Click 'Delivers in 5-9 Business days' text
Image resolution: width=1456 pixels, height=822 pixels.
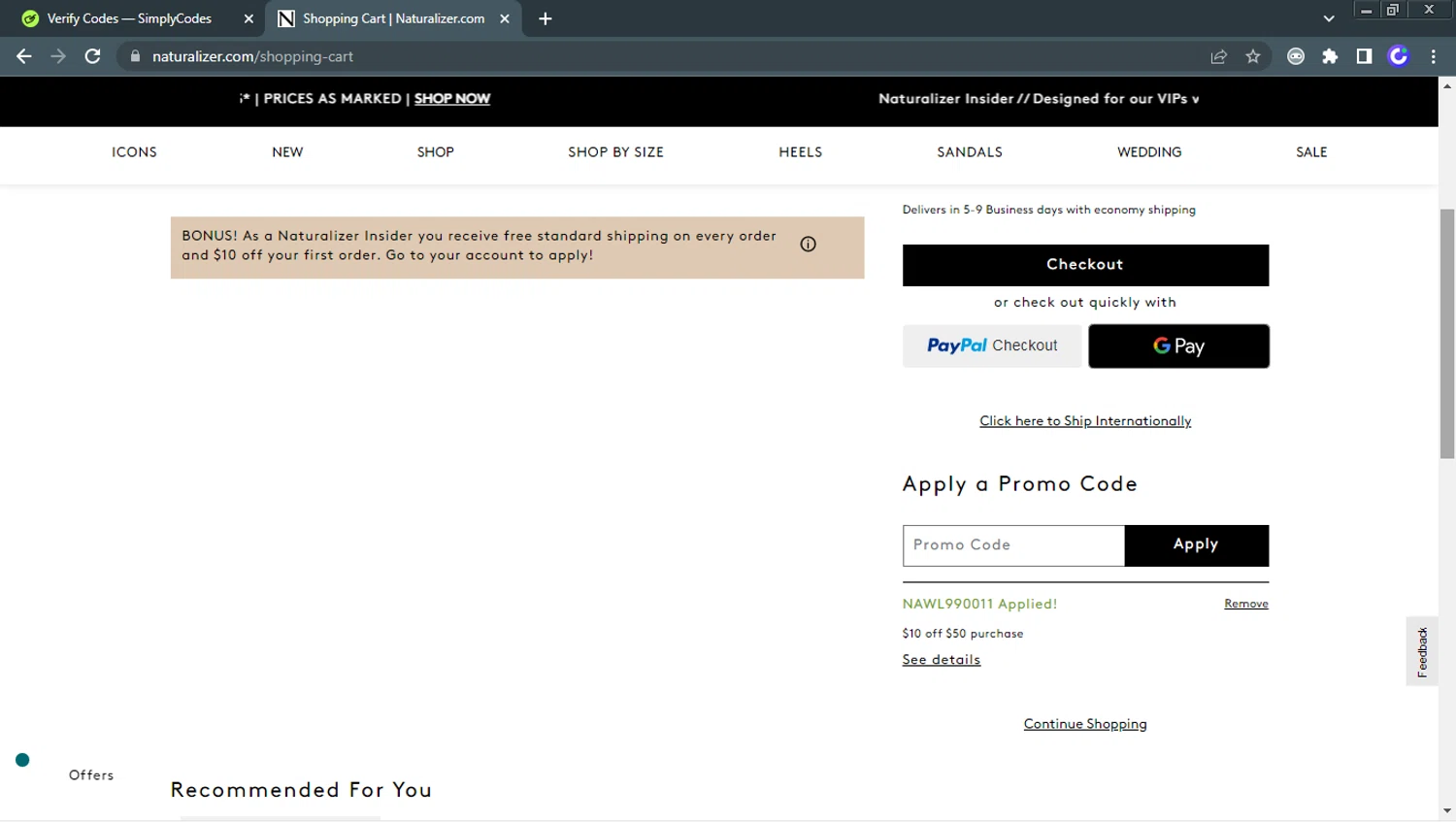click(x=1049, y=210)
